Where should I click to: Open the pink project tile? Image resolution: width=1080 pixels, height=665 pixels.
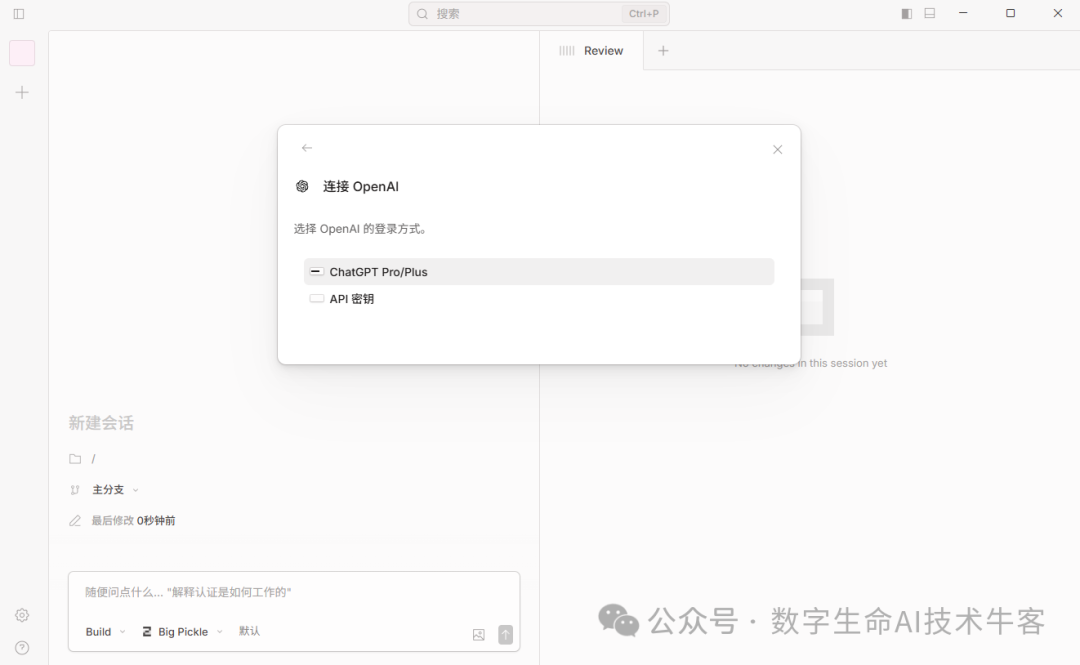(x=22, y=53)
